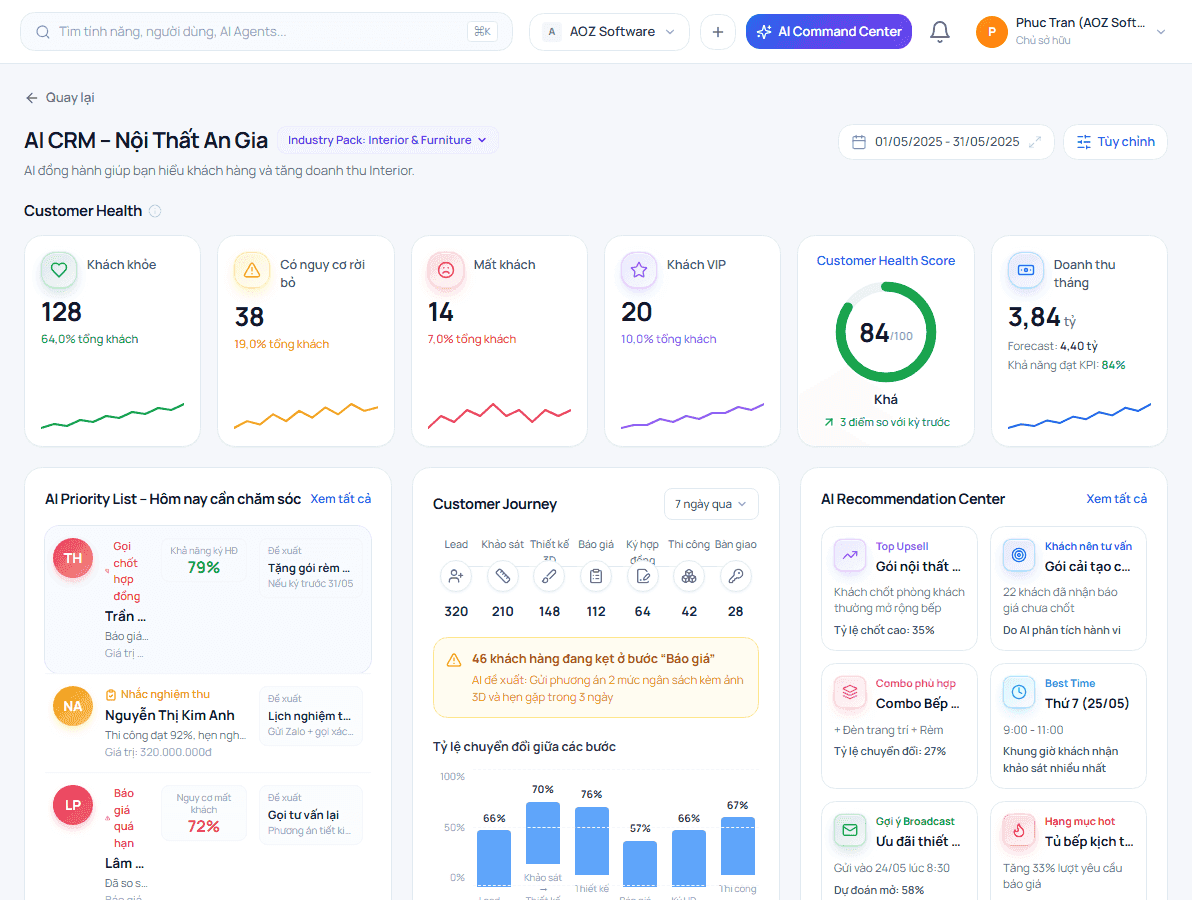Screen dimensions: 1192x900
Task: Click the Gợi ý Broadcast mail icon
Action: pos(850,830)
